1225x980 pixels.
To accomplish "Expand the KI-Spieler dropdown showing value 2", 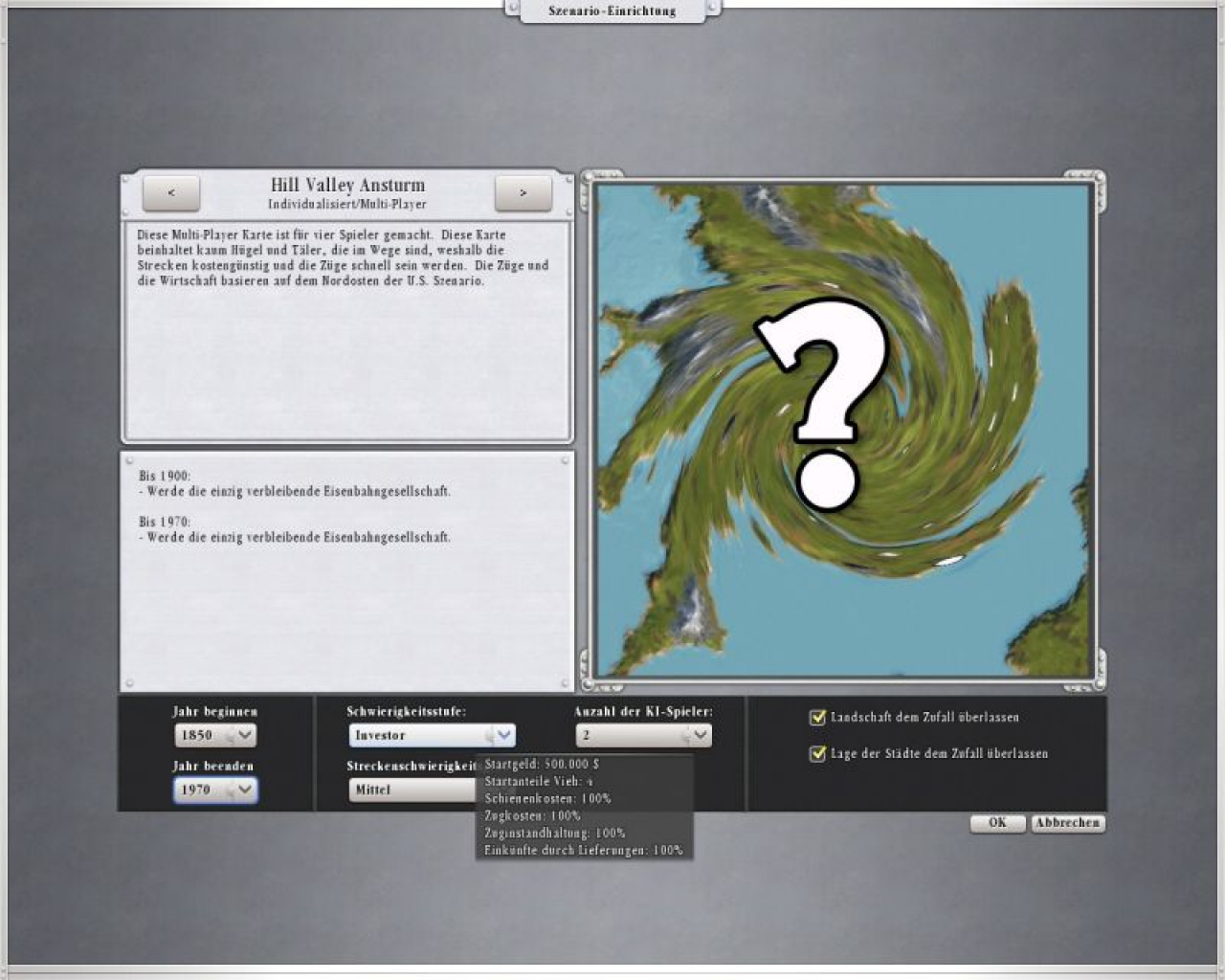I will coord(632,735).
